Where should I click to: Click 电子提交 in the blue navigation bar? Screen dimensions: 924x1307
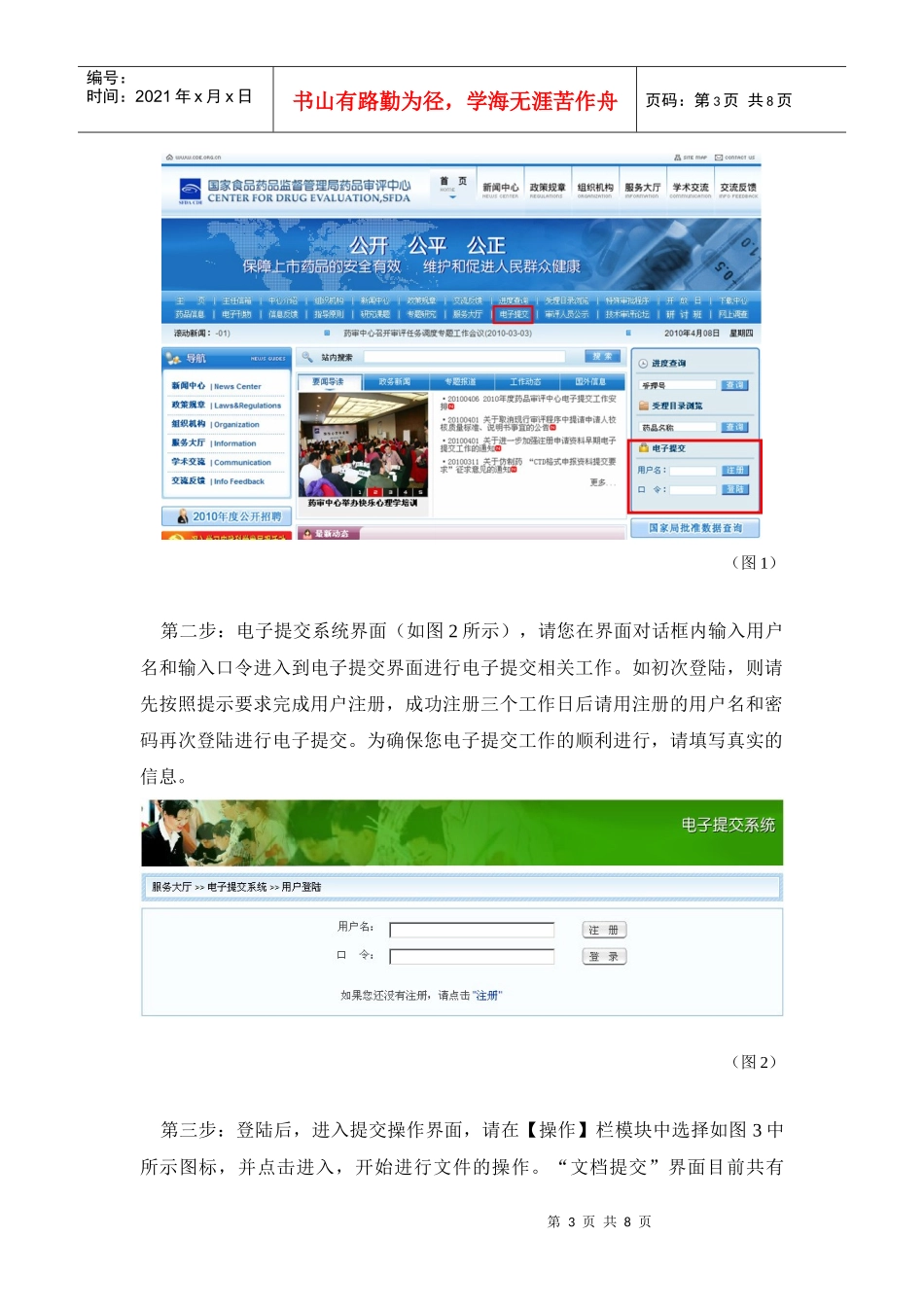pos(514,314)
